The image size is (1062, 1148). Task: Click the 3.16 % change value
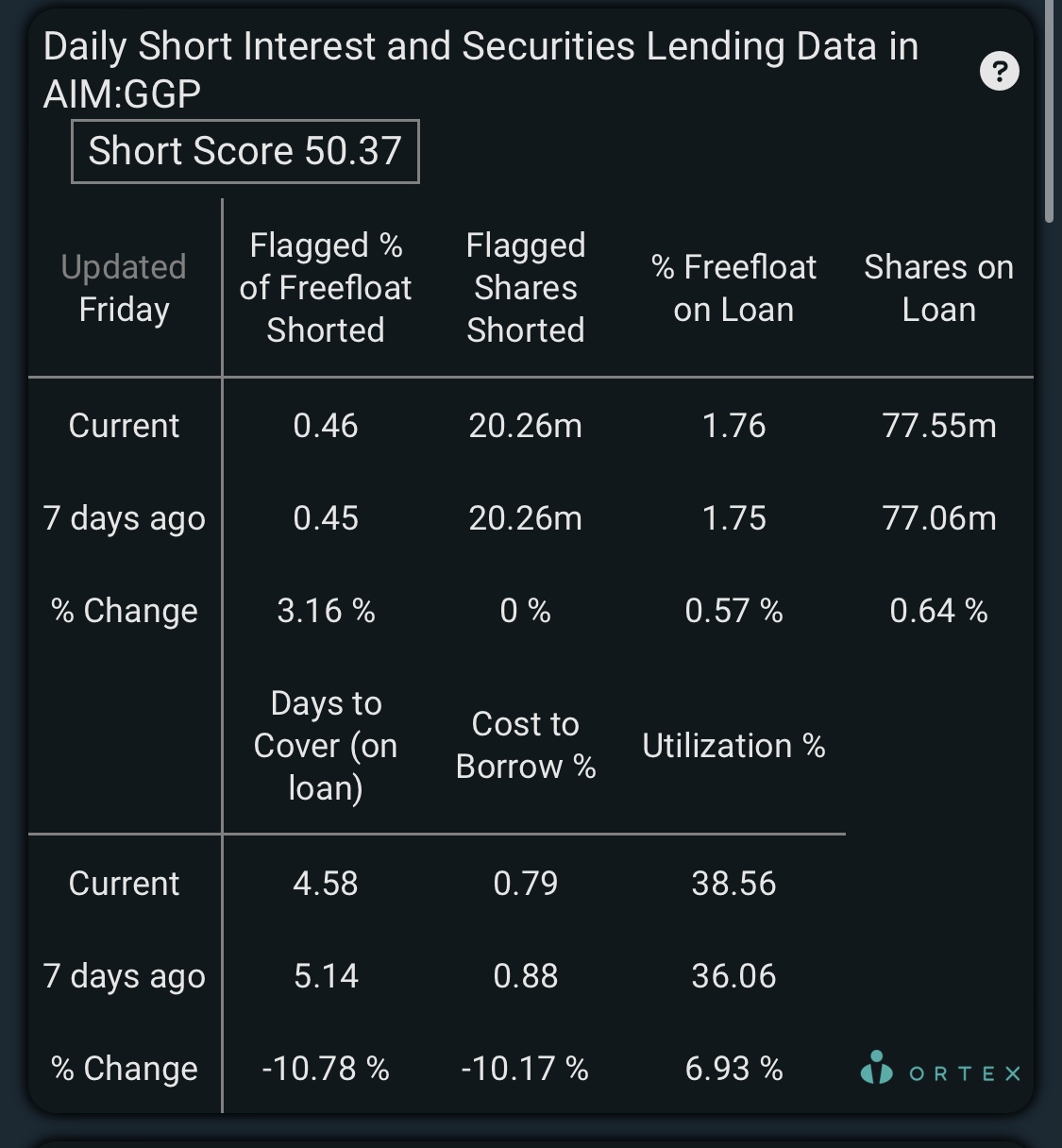[x=326, y=611]
